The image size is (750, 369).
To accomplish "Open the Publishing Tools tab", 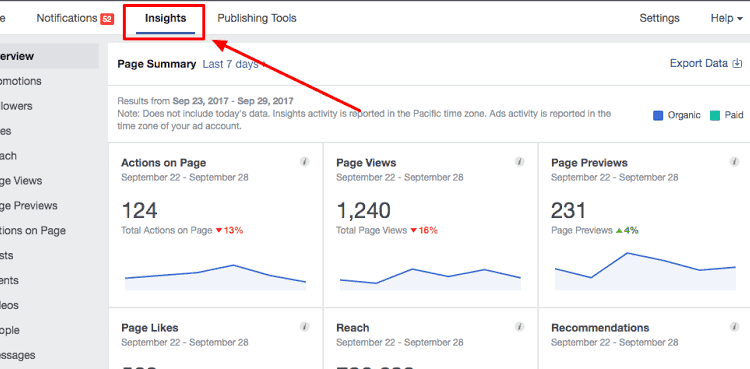I will (x=257, y=18).
